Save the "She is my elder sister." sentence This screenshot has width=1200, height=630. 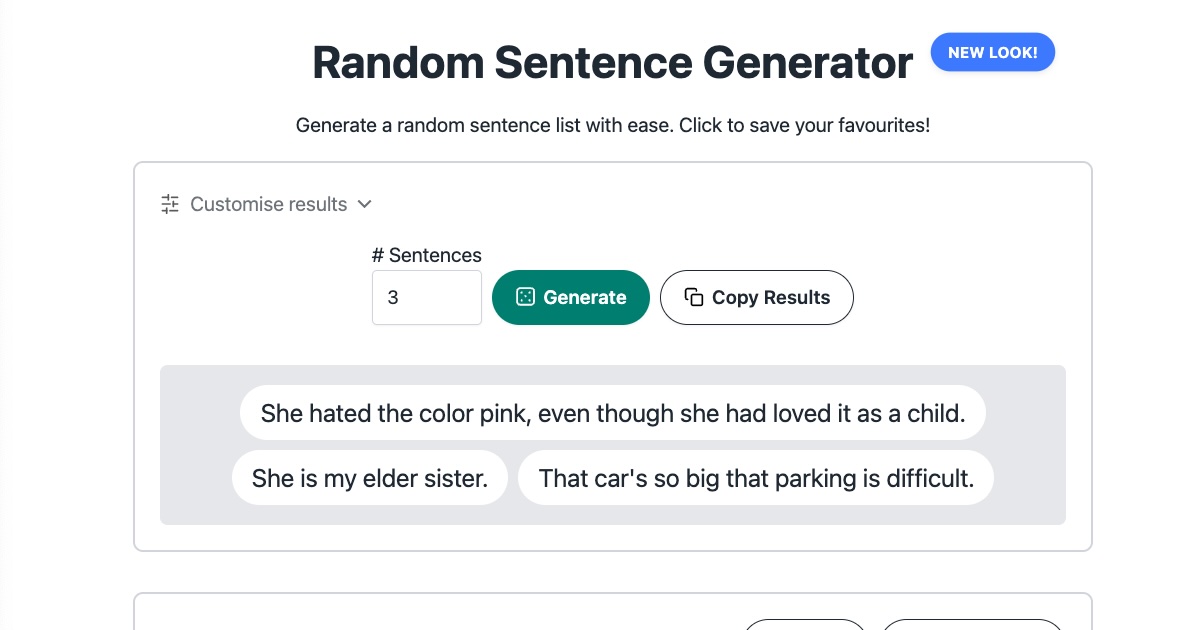tap(369, 478)
